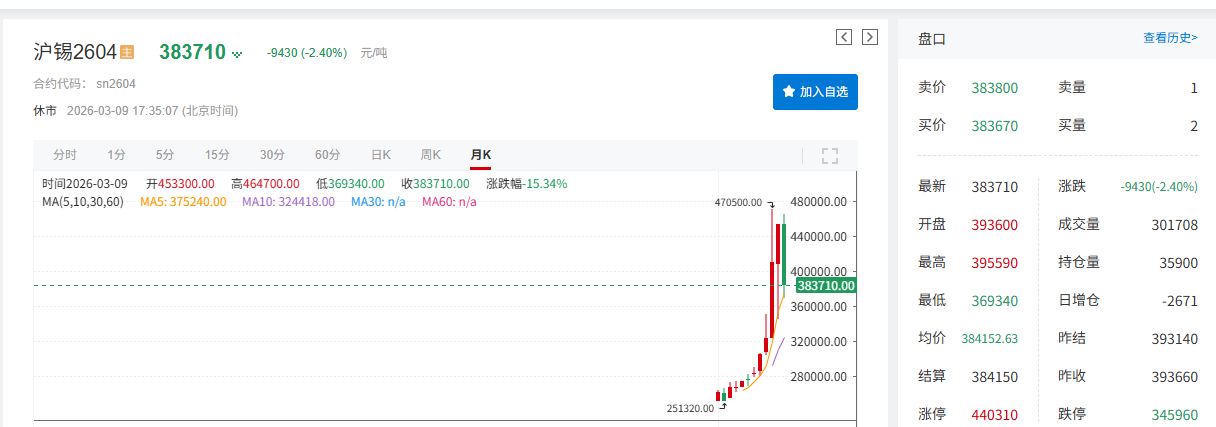
Task: Select the active 月K monthly tab
Action: pyautogui.click(x=481, y=155)
